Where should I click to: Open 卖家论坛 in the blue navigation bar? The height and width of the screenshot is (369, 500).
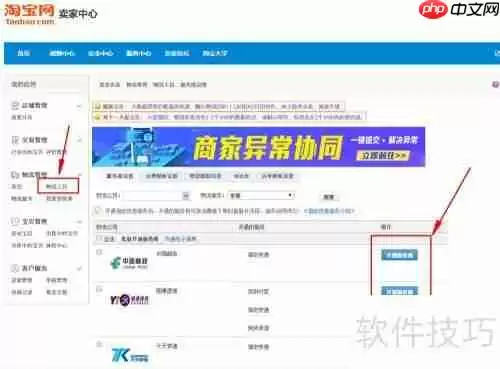(x=177, y=53)
